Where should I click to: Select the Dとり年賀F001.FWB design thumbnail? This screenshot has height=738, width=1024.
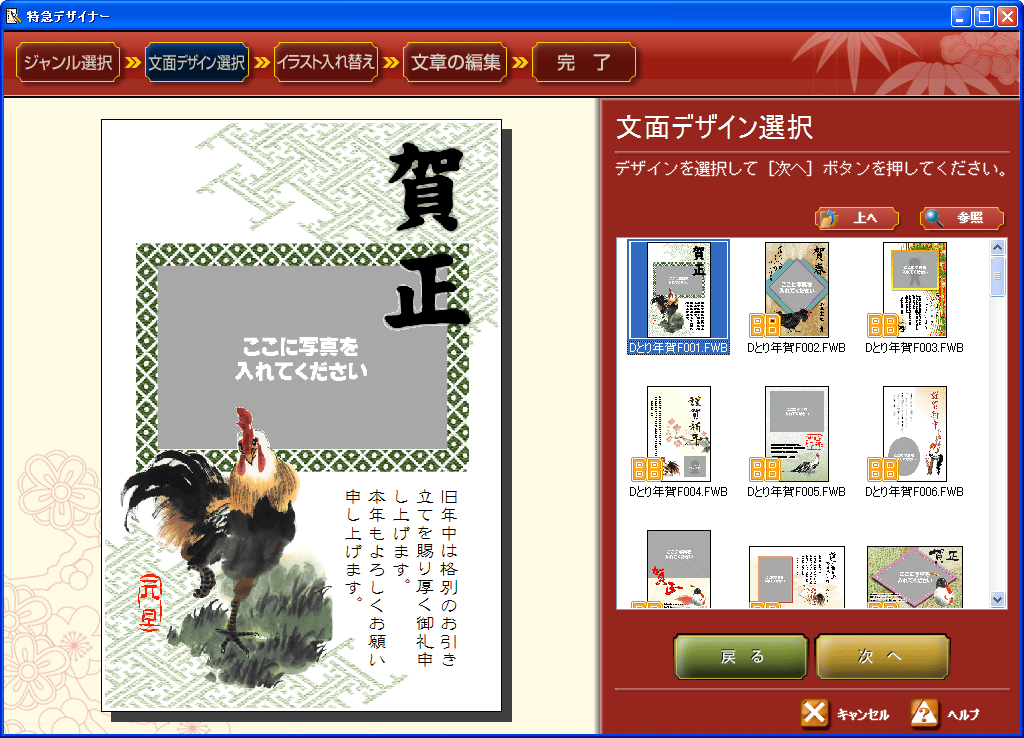678,290
